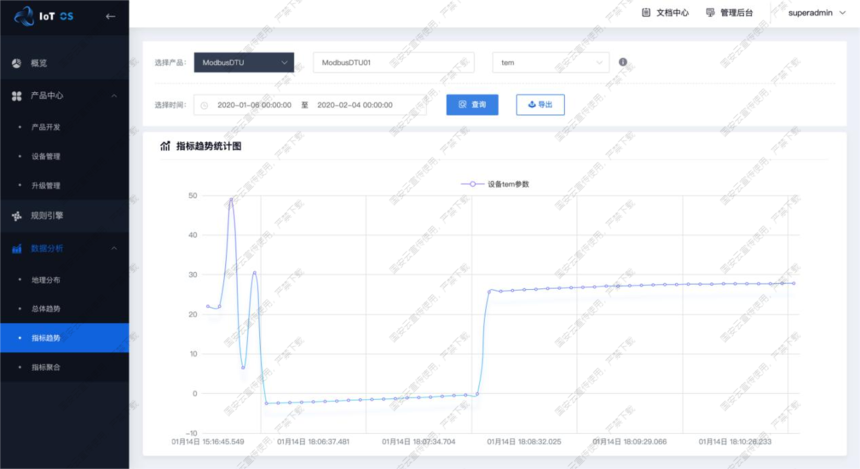This screenshot has width=860, height=469.
Task: Open the tem parameter dropdown
Action: (551, 63)
